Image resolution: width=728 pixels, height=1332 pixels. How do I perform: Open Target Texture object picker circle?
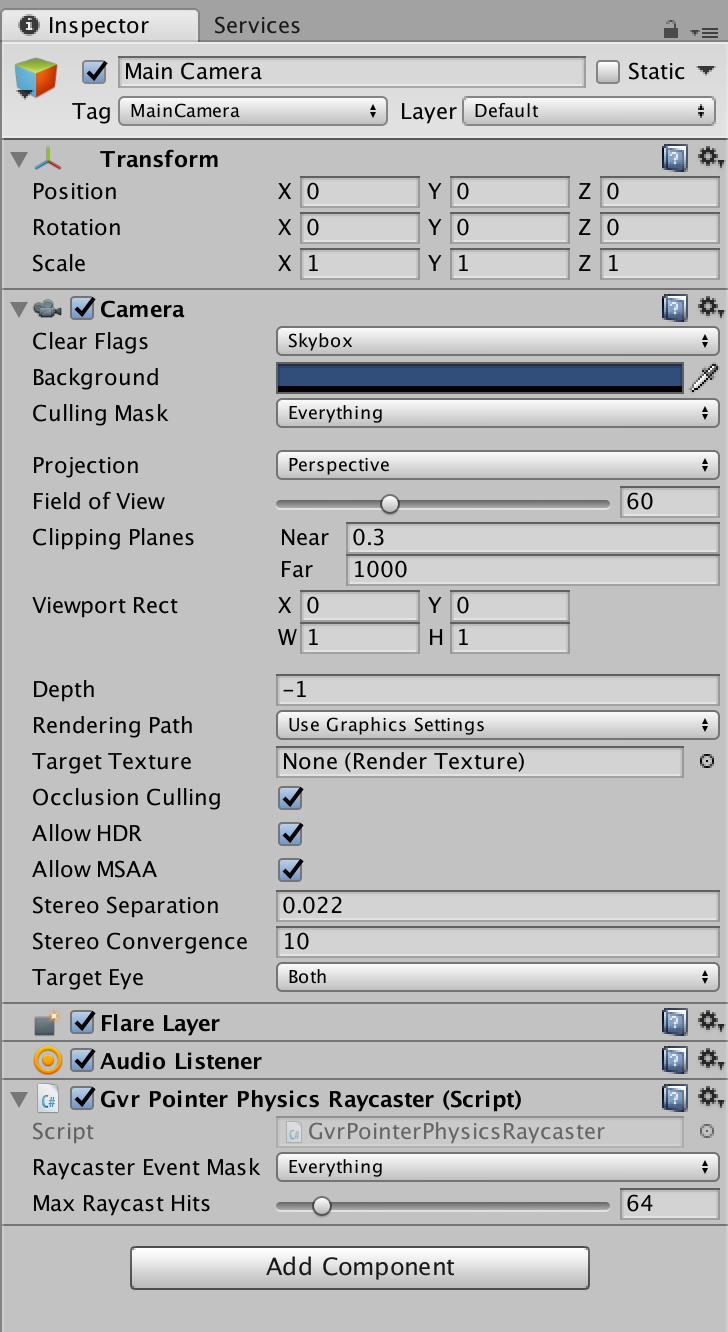click(x=707, y=761)
